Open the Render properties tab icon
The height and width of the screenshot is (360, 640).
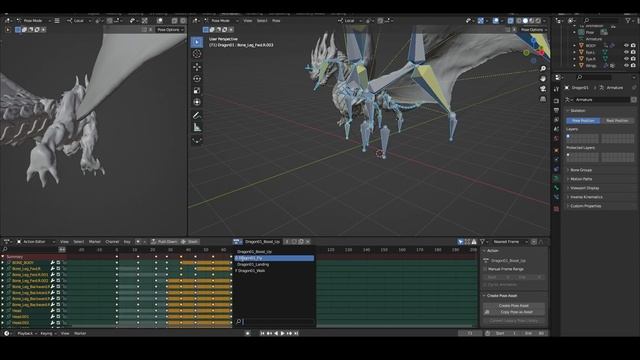[556, 100]
